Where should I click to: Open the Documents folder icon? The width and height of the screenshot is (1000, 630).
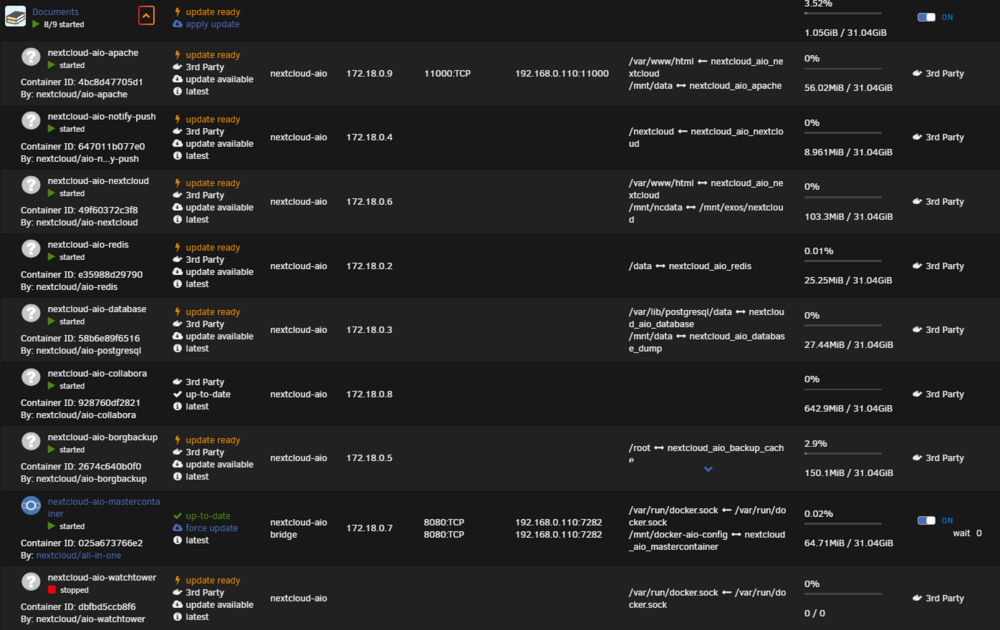15,17
